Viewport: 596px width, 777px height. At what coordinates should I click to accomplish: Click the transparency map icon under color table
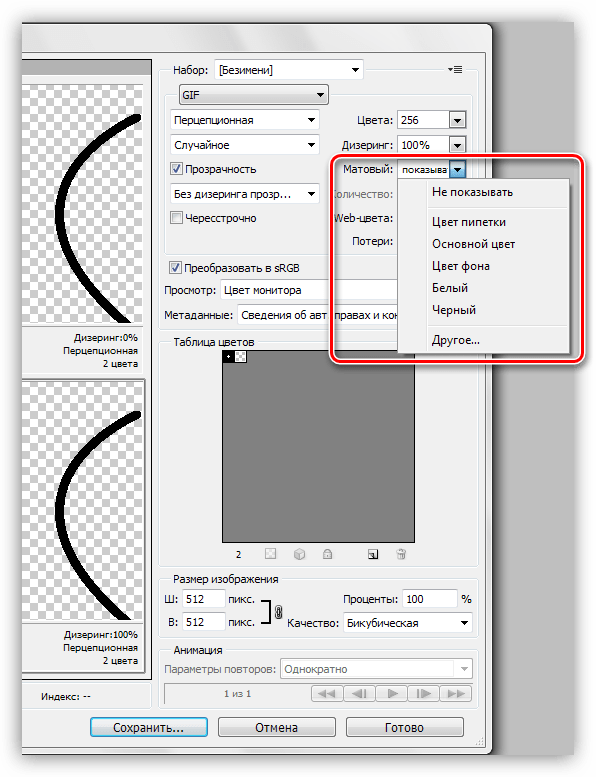271,554
